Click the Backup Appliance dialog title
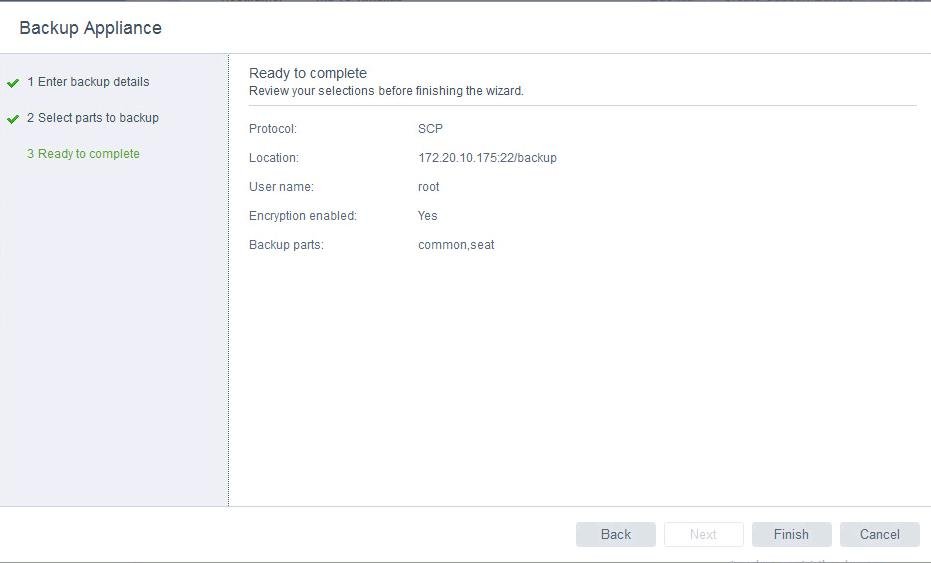The image size is (931, 563). click(x=90, y=28)
